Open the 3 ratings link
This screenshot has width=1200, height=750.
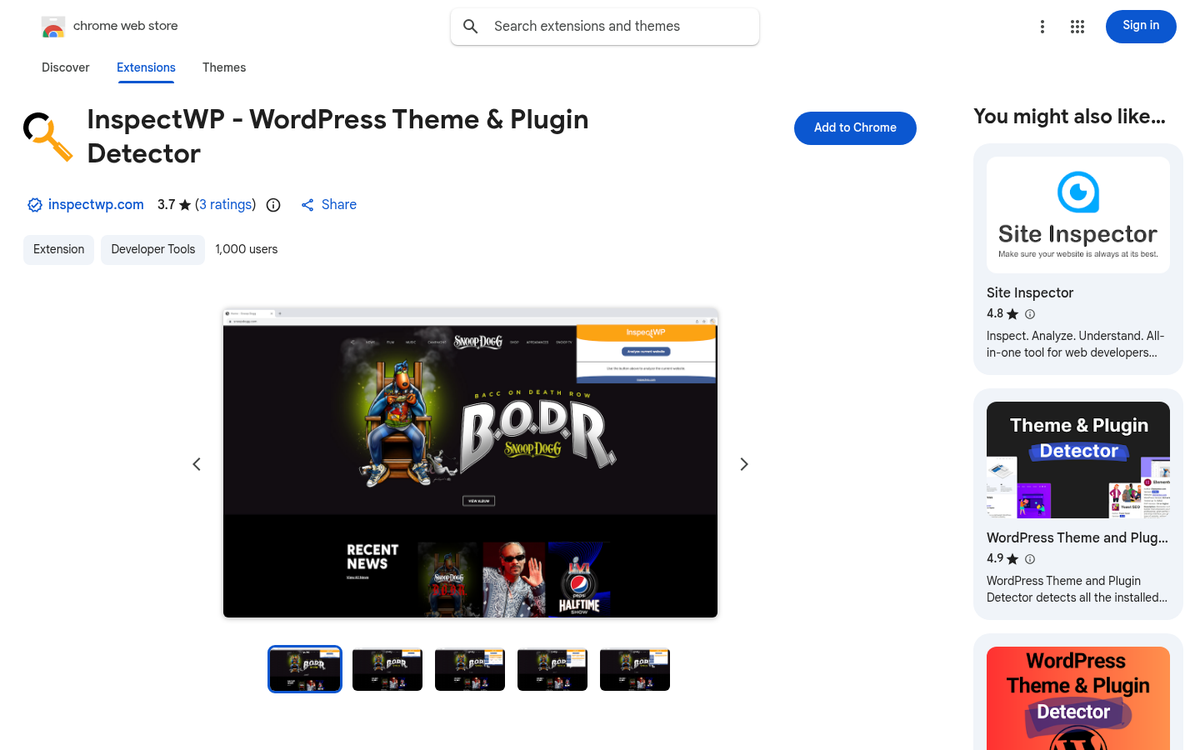(226, 204)
